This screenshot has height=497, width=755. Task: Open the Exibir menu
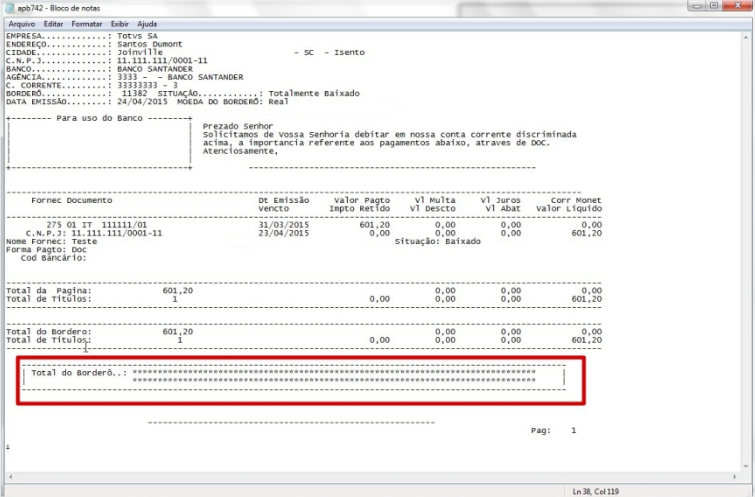119,24
